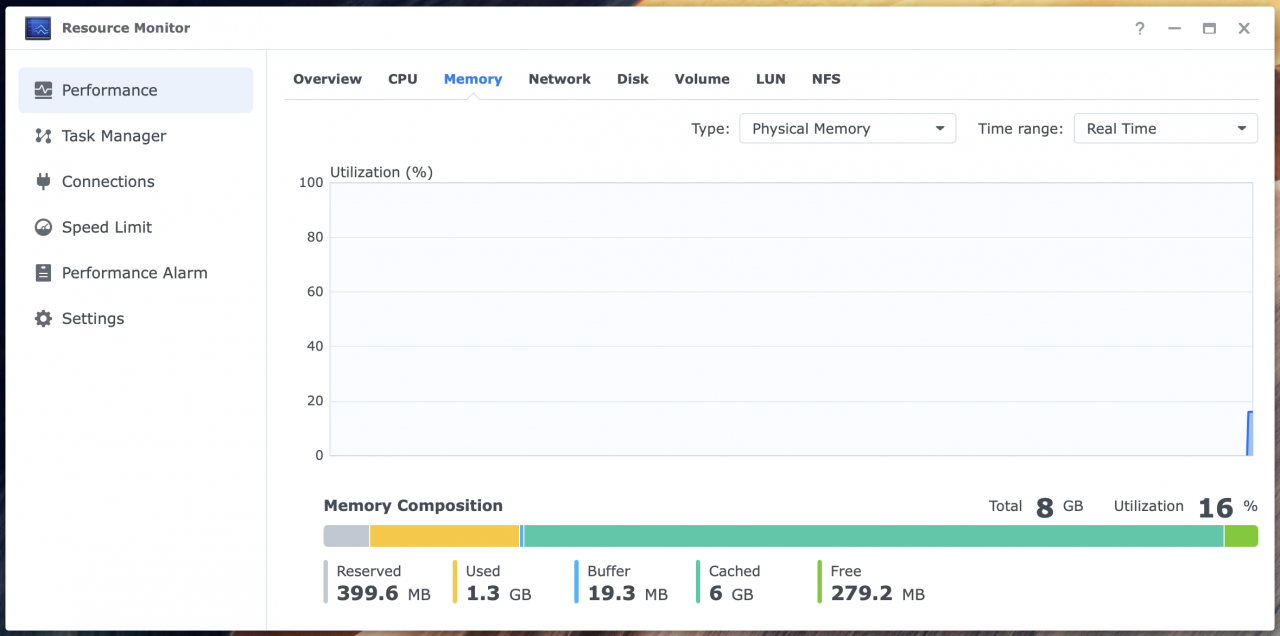The width and height of the screenshot is (1280, 636).
Task: Switch to the LUN tab
Action: (x=770, y=79)
